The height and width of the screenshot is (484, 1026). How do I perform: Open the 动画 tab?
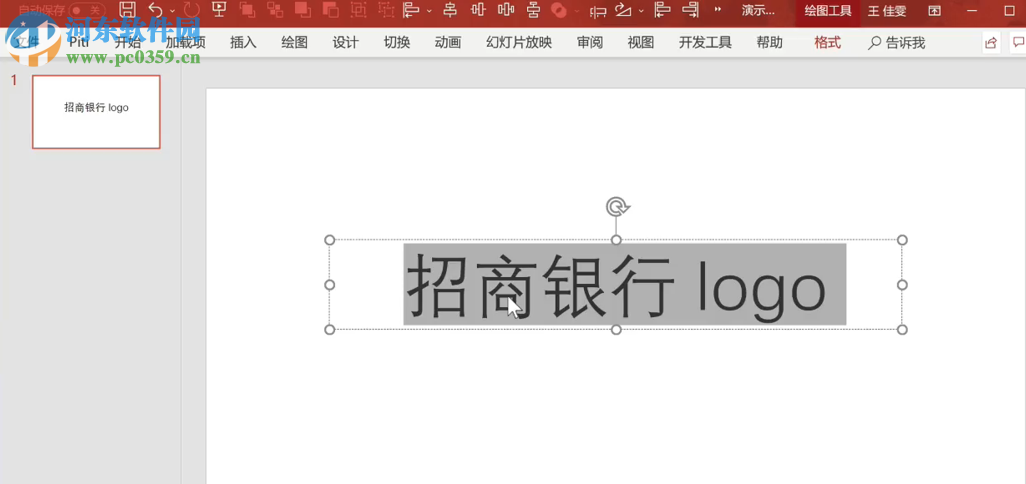tap(448, 43)
